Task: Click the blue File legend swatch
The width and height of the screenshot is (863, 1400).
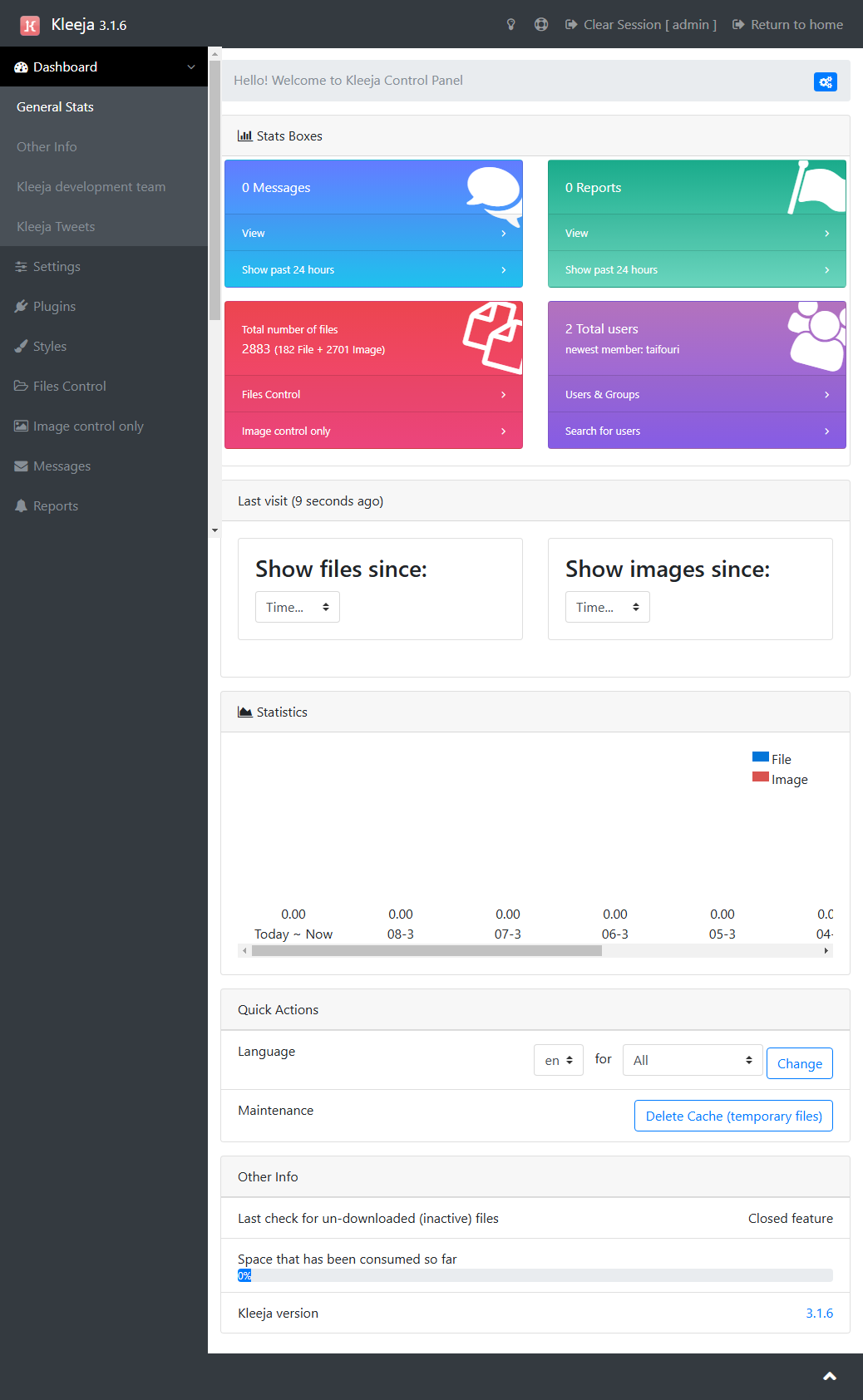Action: click(761, 757)
